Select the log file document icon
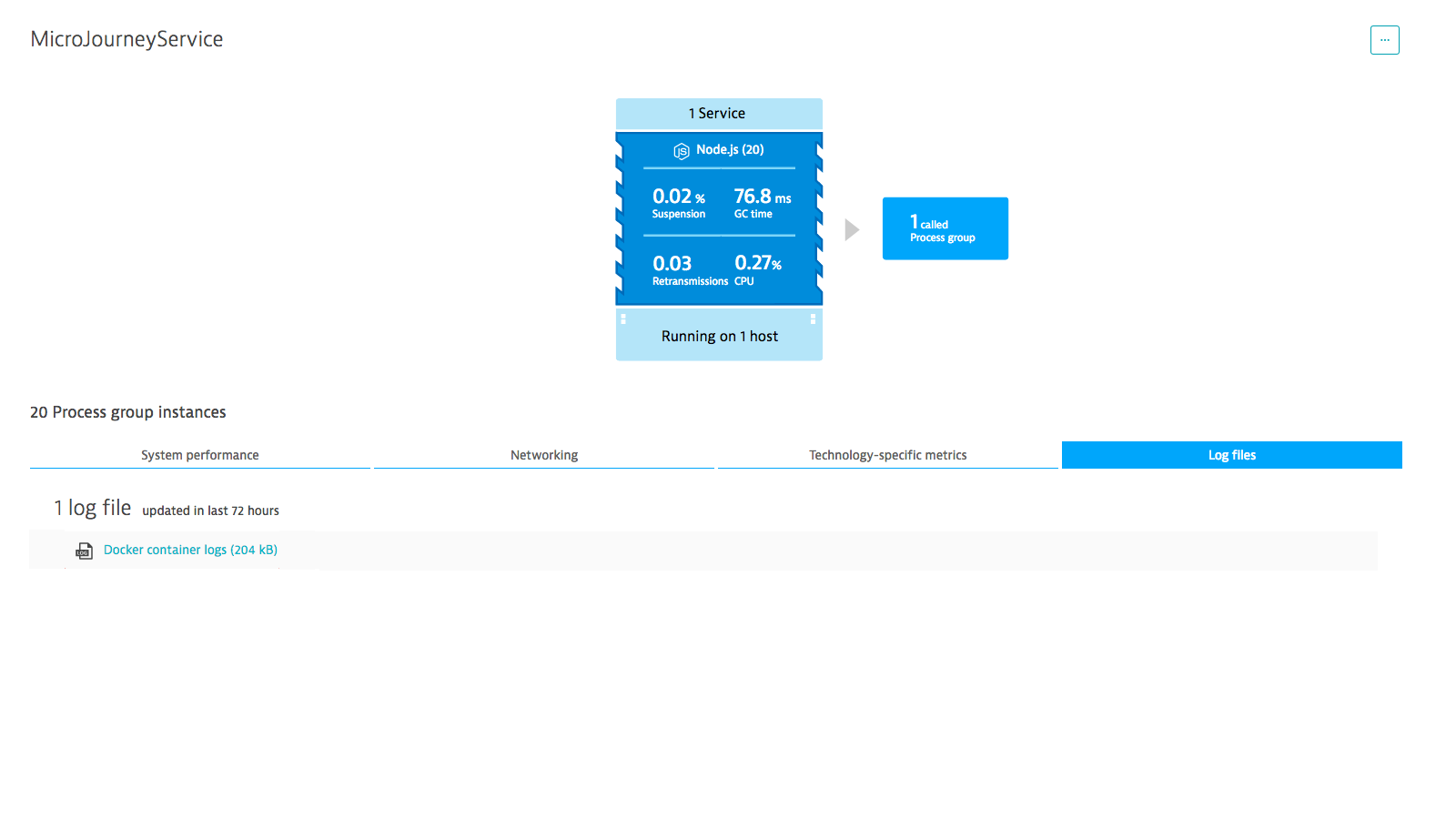The width and height of the screenshot is (1456, 819). 84,551
